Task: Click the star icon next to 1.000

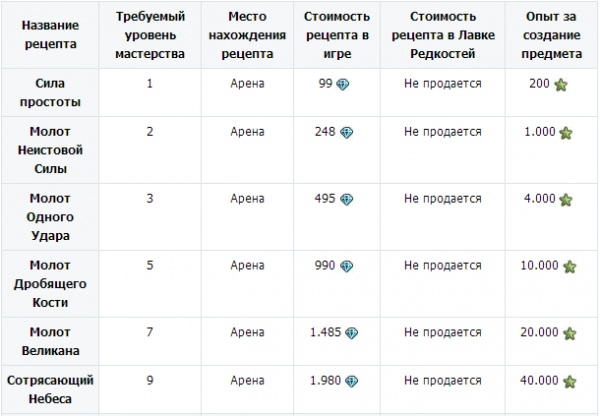Action: tap(566, 132)
